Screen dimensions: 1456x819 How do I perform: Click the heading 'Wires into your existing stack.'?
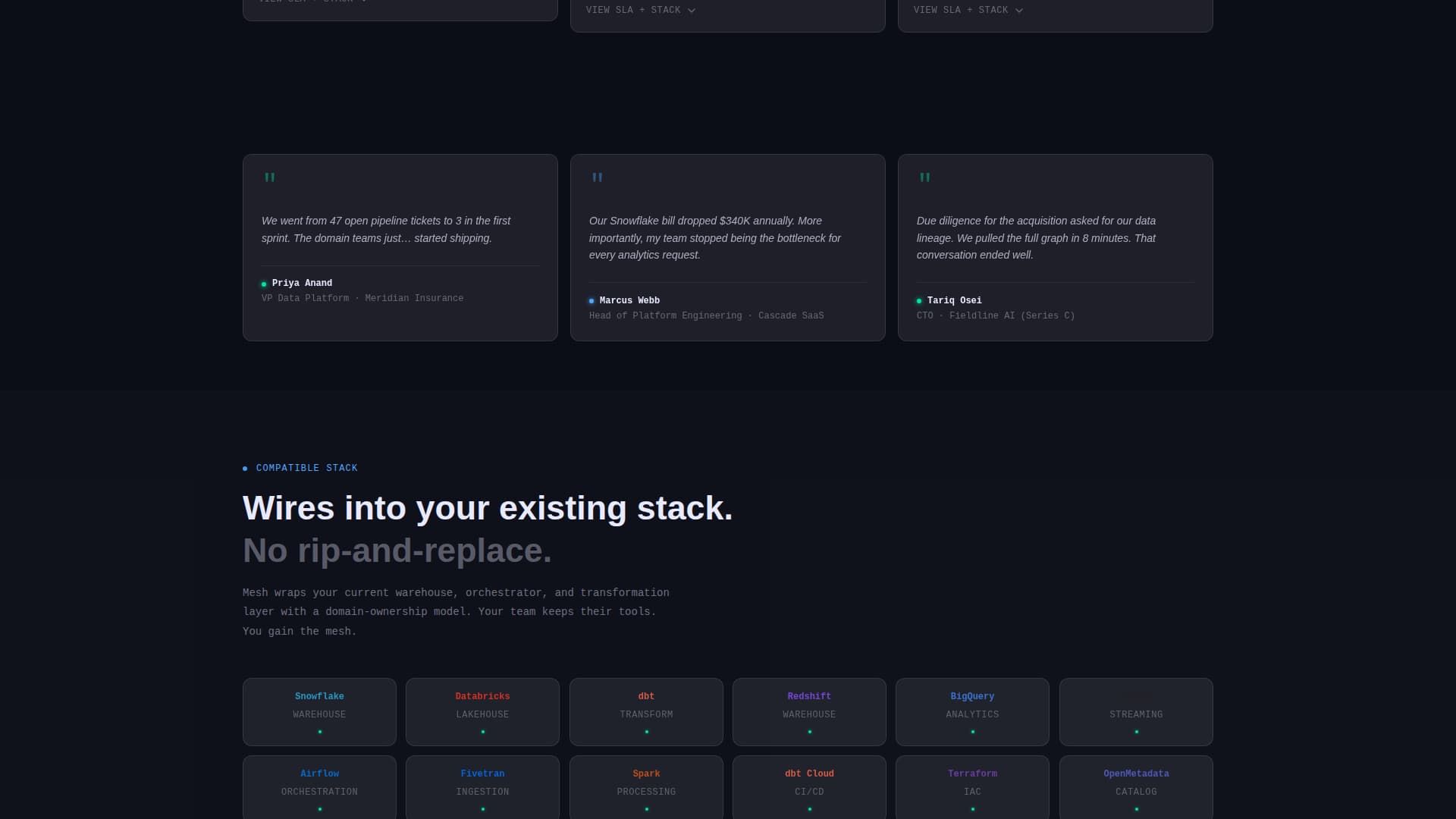click(x=488, y=508)
